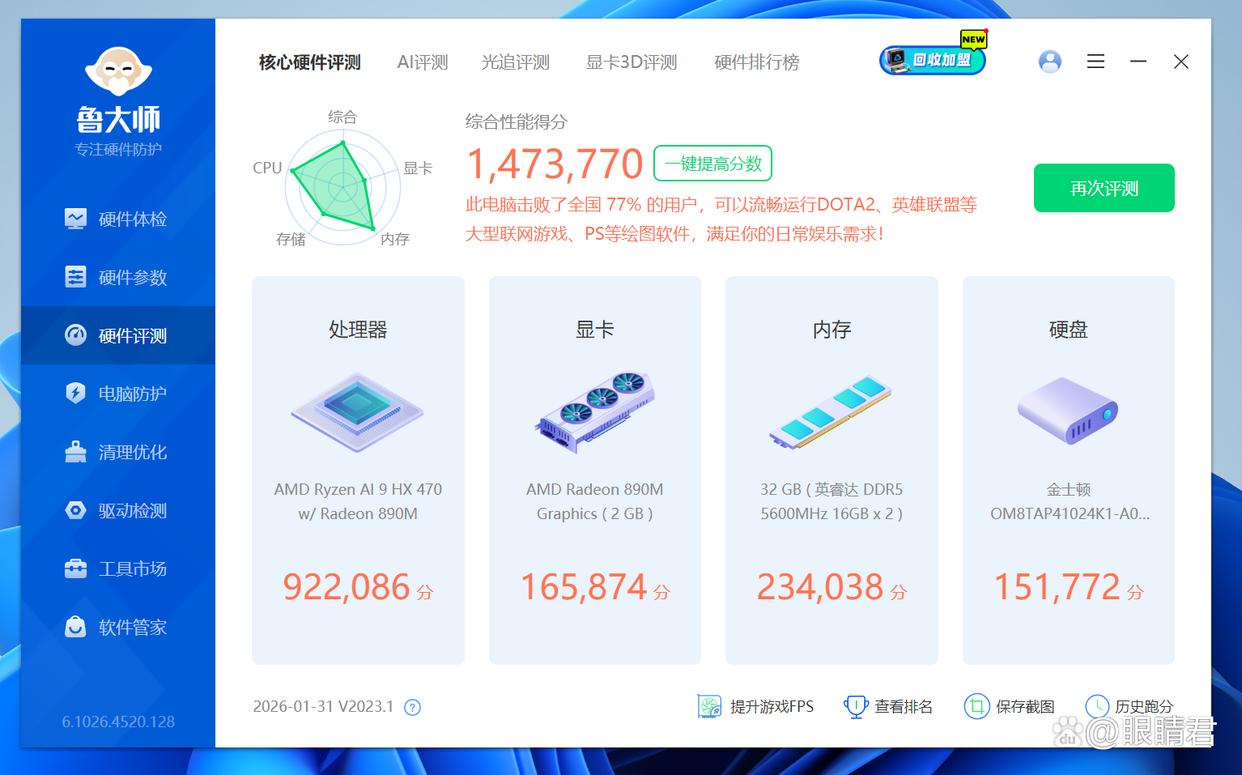Select 电脑防护 in the sidebar
Screen dimensions: 1242x775
[x=118, y=393]
